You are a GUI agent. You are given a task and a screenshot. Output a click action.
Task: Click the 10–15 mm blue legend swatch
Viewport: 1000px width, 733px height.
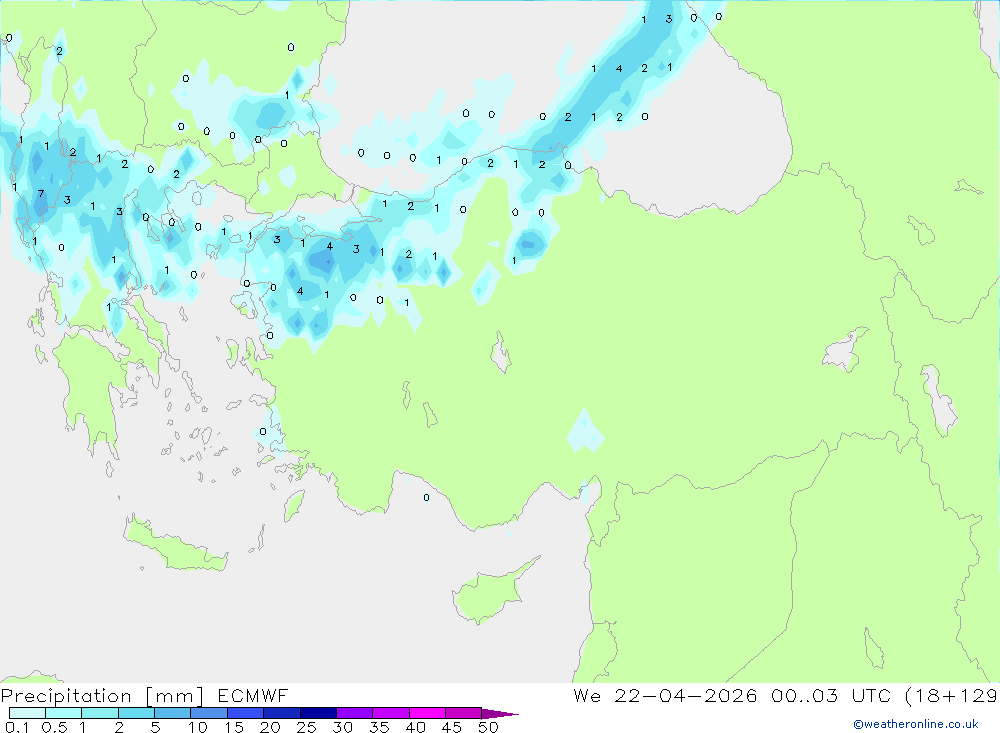click(209, 713)
